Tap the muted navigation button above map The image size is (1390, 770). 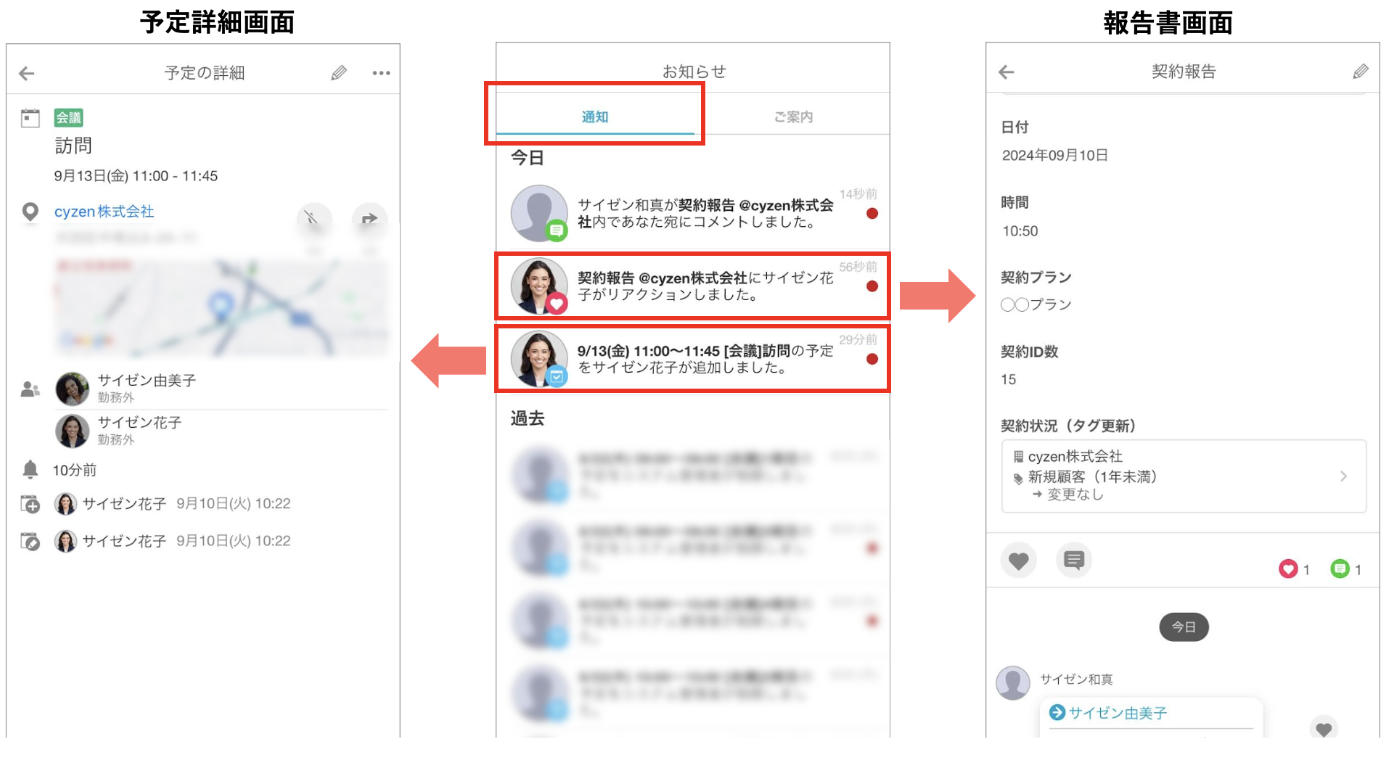click(x=314, y=220)
